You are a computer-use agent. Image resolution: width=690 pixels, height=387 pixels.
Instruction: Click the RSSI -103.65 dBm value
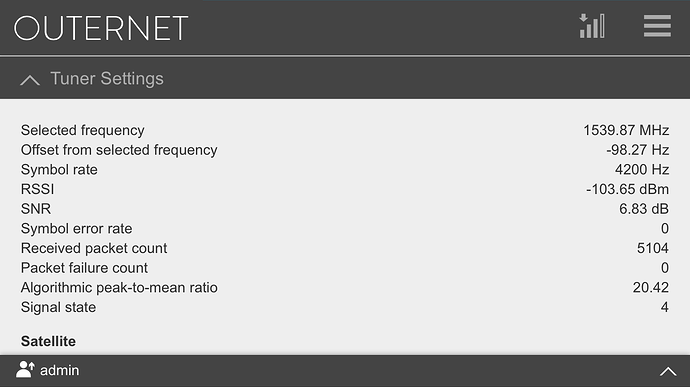click(x=627, y=189)
